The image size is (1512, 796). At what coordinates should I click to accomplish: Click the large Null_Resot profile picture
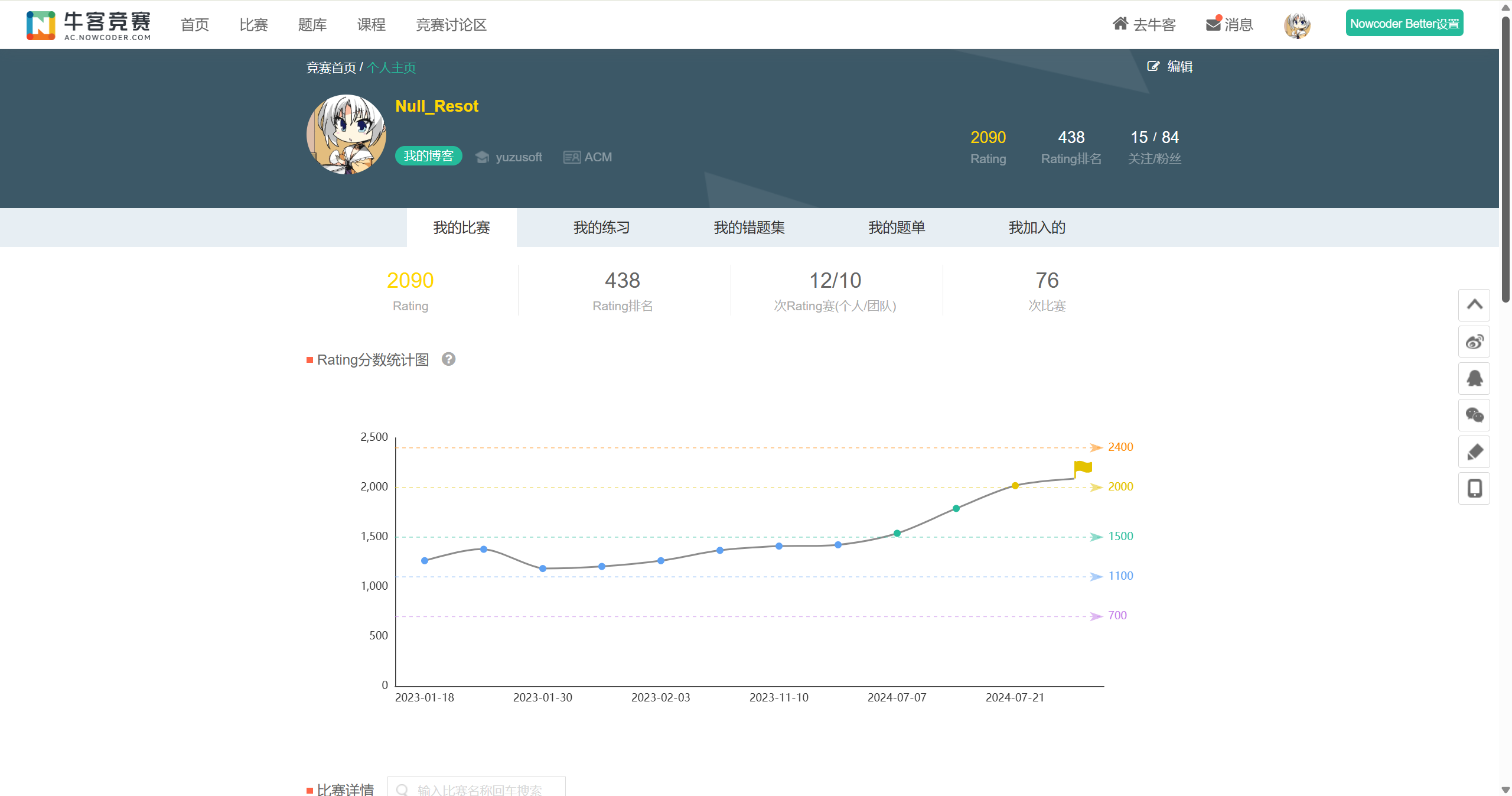coord(347,134)
